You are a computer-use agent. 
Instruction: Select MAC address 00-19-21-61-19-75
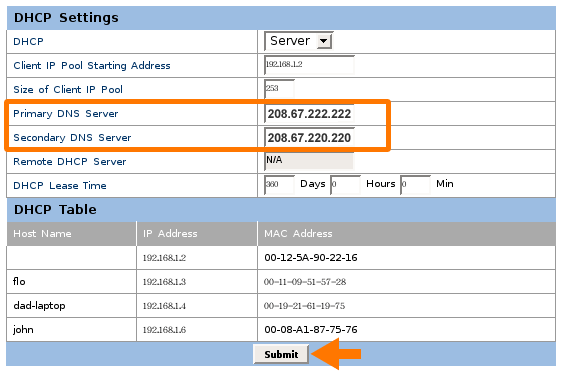click(304, 306)
